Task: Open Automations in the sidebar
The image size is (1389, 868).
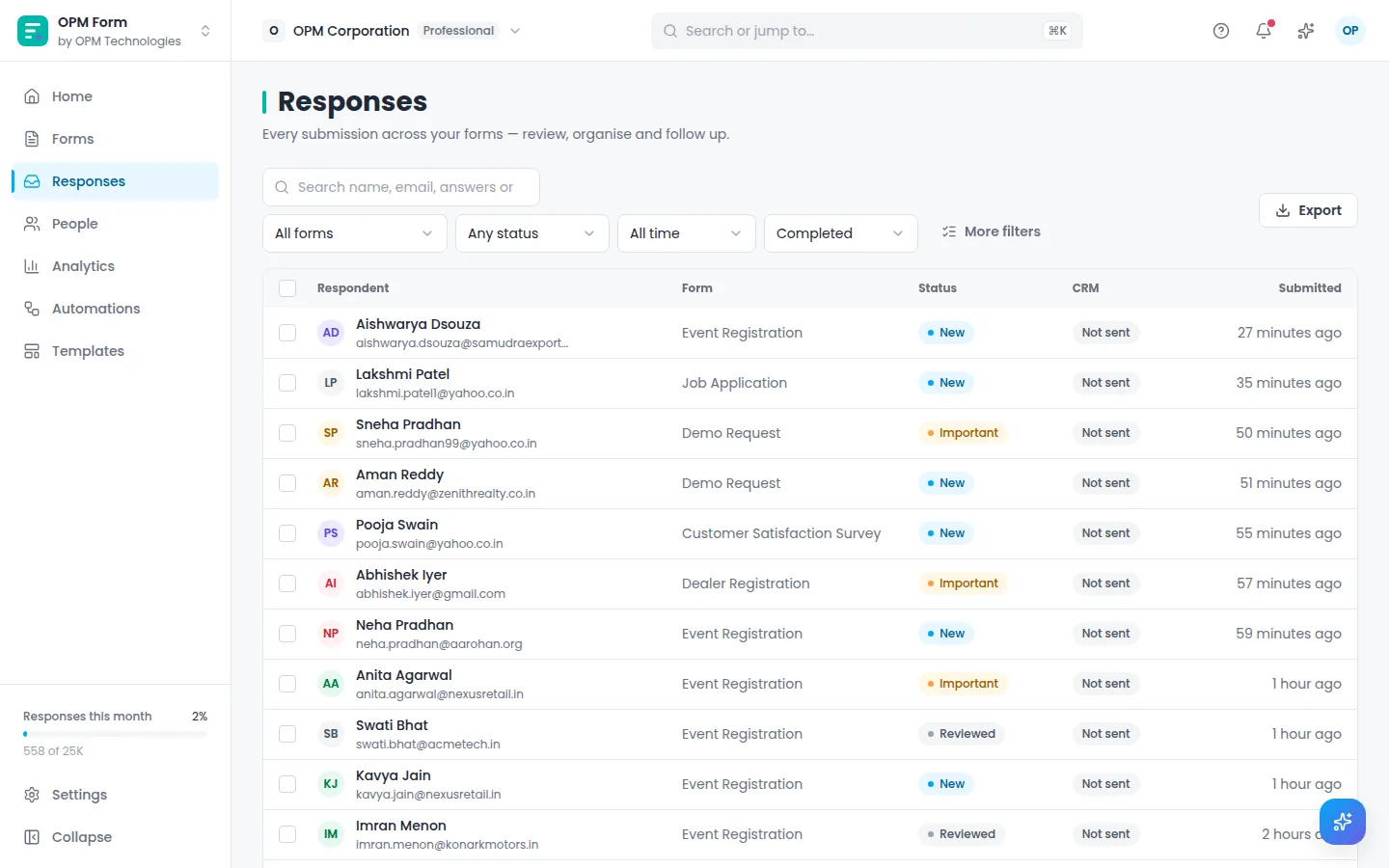Action: pyautogui.click(x=116, y=309)
